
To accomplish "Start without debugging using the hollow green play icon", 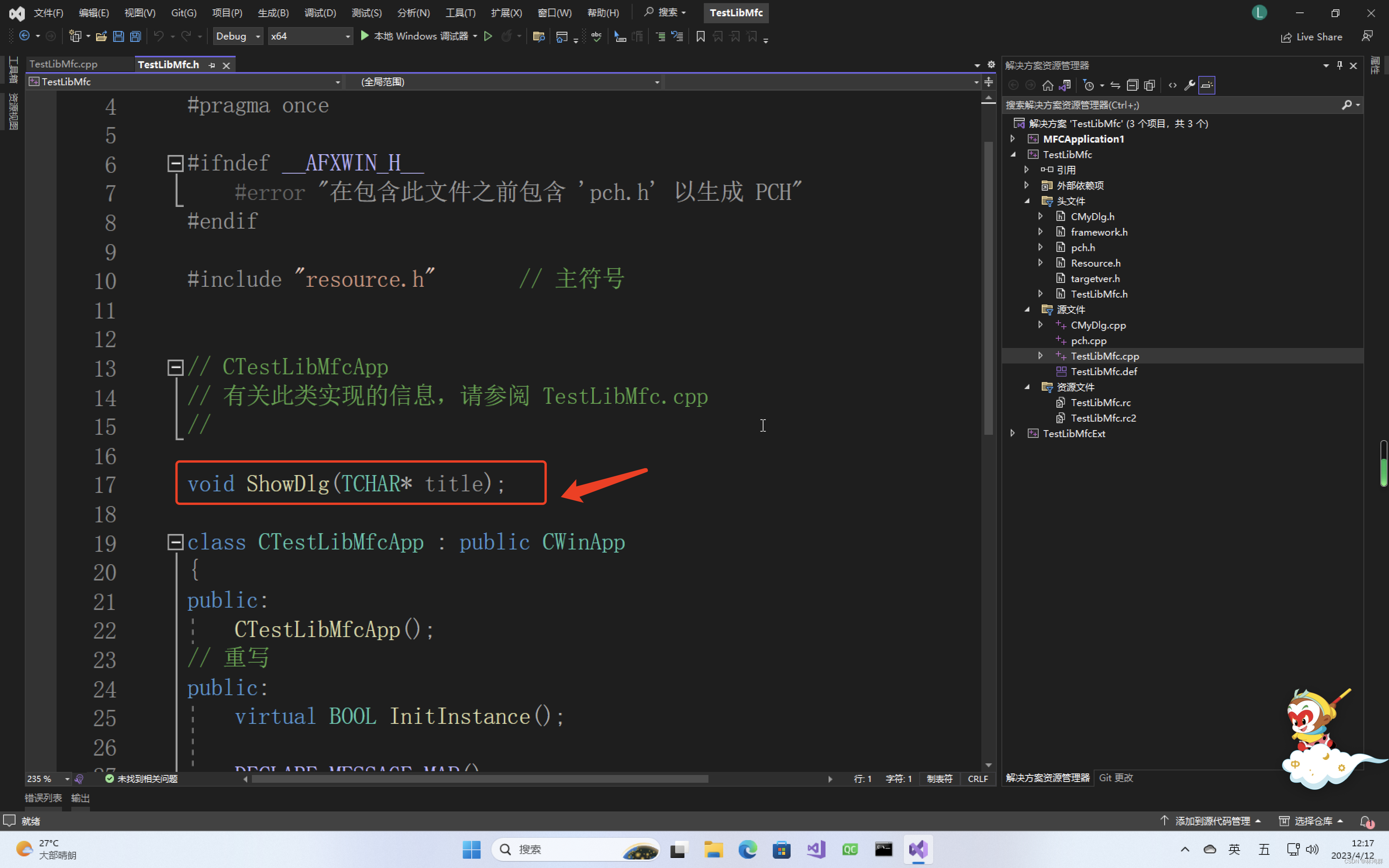I will [x=488, y=36].
